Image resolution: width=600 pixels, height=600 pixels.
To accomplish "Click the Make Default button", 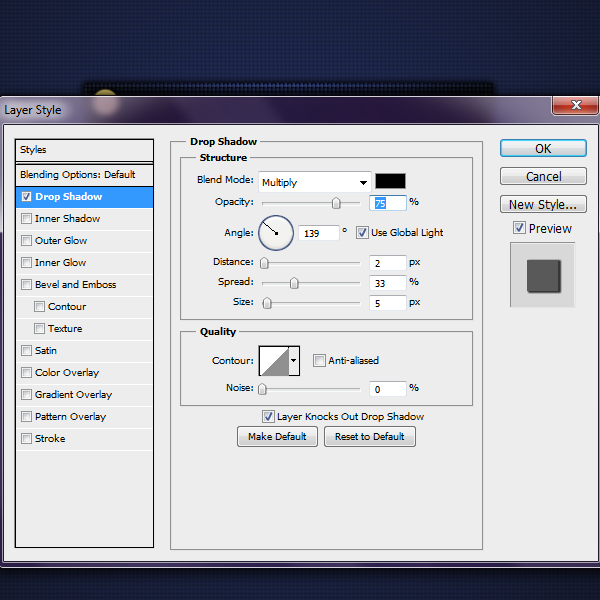I will [x=277, y=437].
